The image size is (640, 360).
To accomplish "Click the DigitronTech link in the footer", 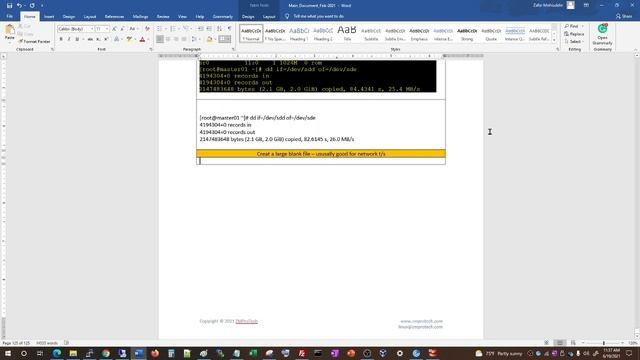I will pyautogui.click(x=247, y=321).
